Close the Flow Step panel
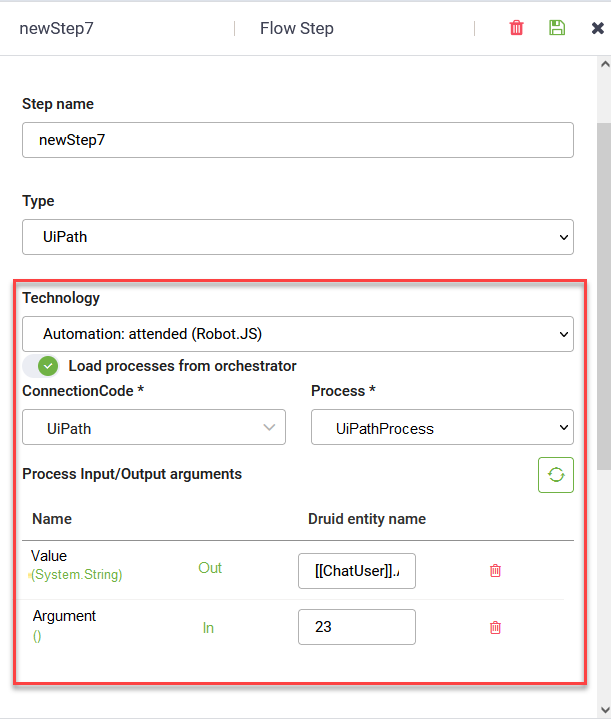 [x=598, y=28]
